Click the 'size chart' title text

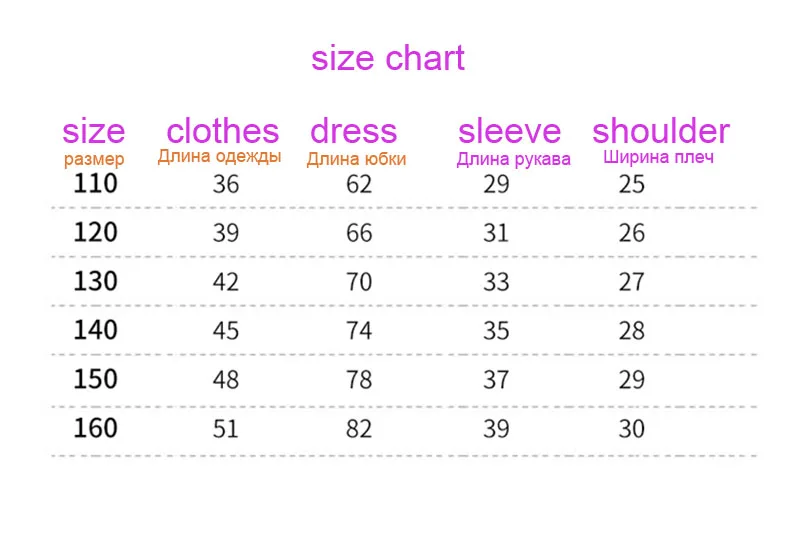point(388,58)
